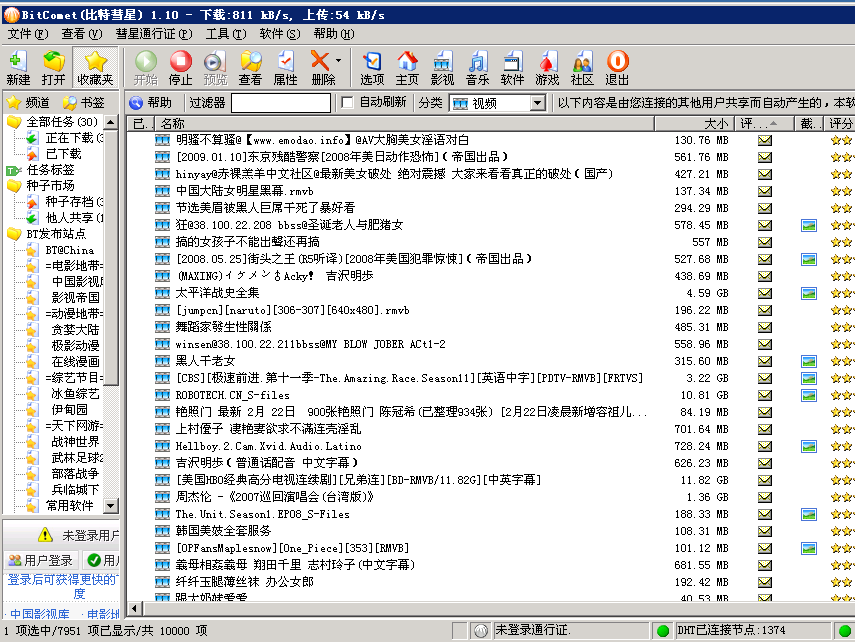Switch to the 书签 sidebar tab
The height and width of the screenshot is (642, 855).
click(x=83, y=103)
